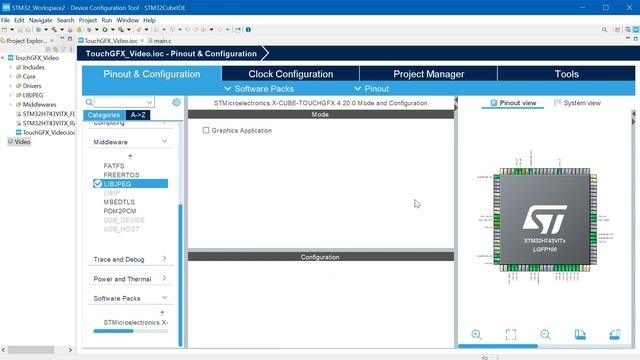Fit chip pinout to view

click(x=511, y=335)
